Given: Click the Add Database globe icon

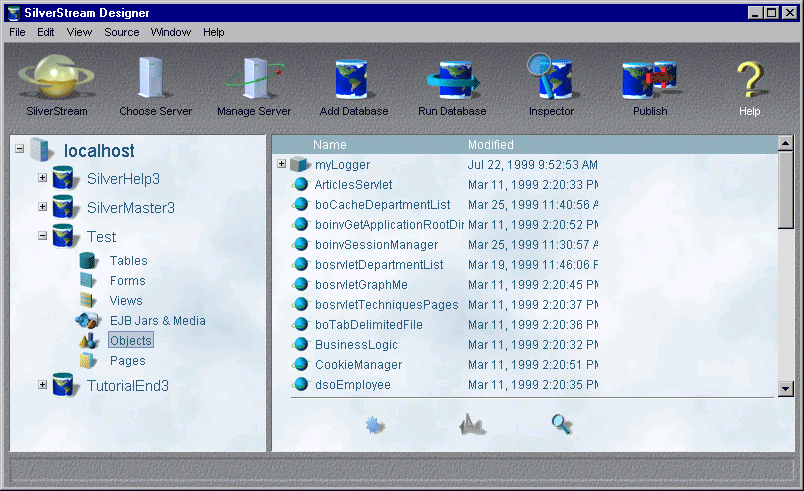Looking at the screenshot, I should tap(353, 79).
